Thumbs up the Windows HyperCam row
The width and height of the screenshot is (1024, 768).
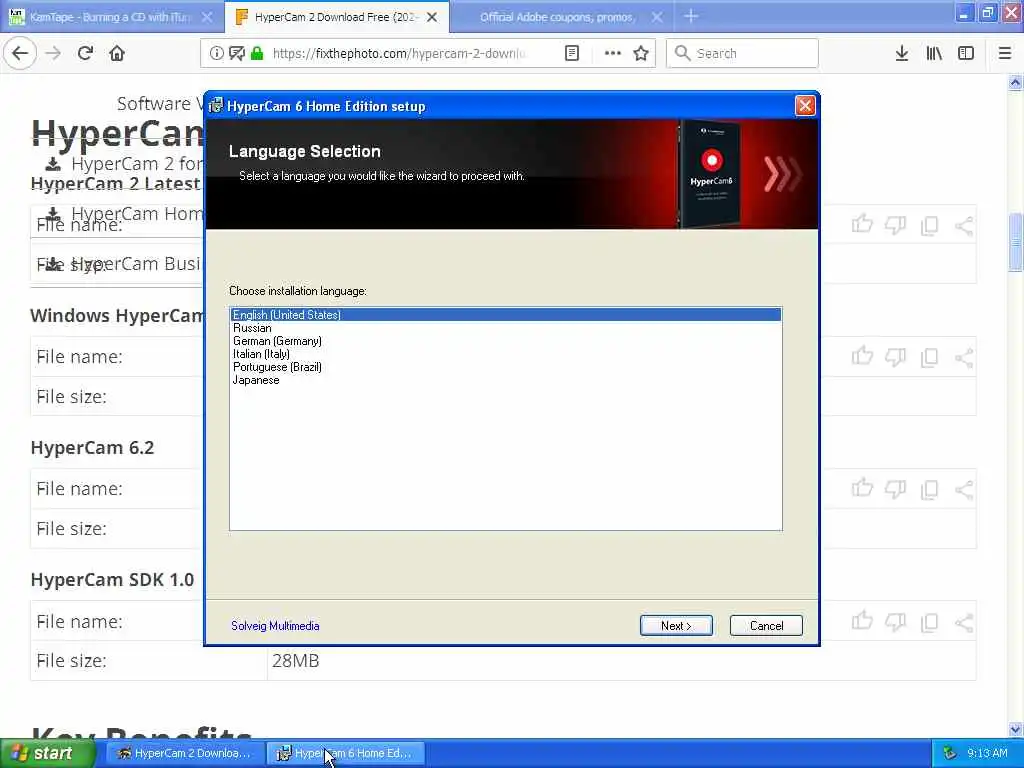click(x=862, y=357)
